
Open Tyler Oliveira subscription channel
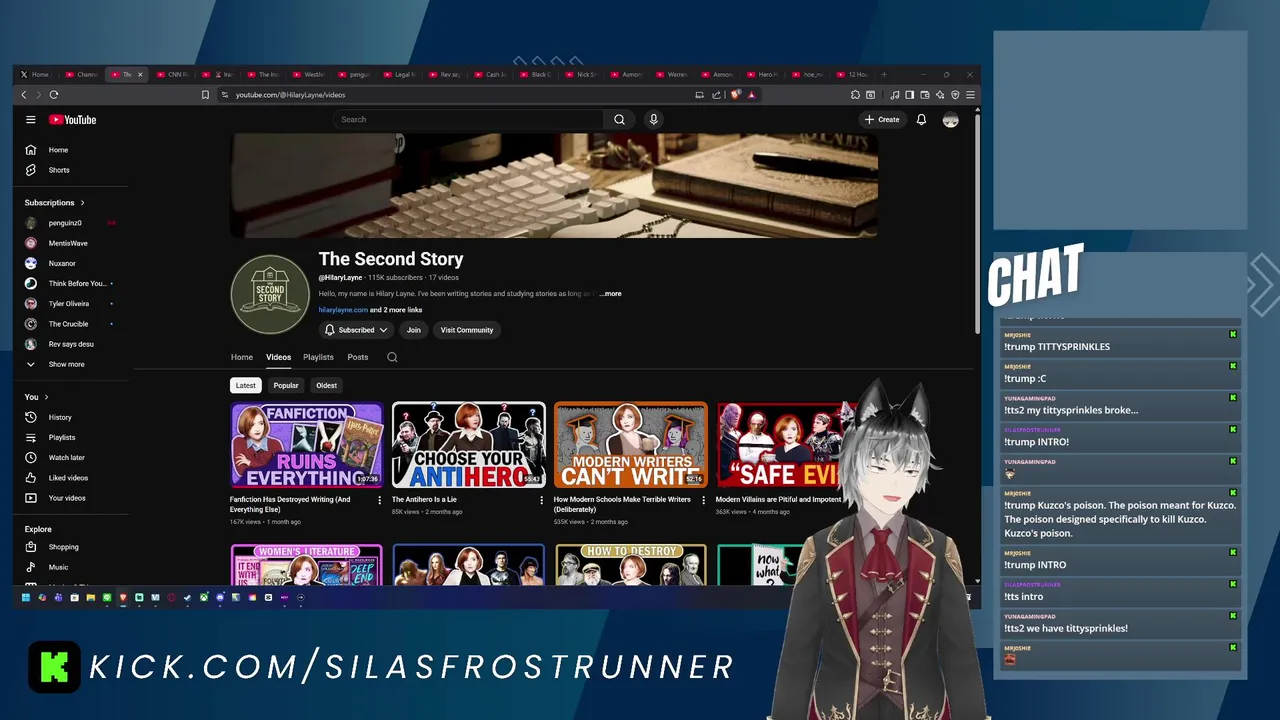(x=69, y=304)
